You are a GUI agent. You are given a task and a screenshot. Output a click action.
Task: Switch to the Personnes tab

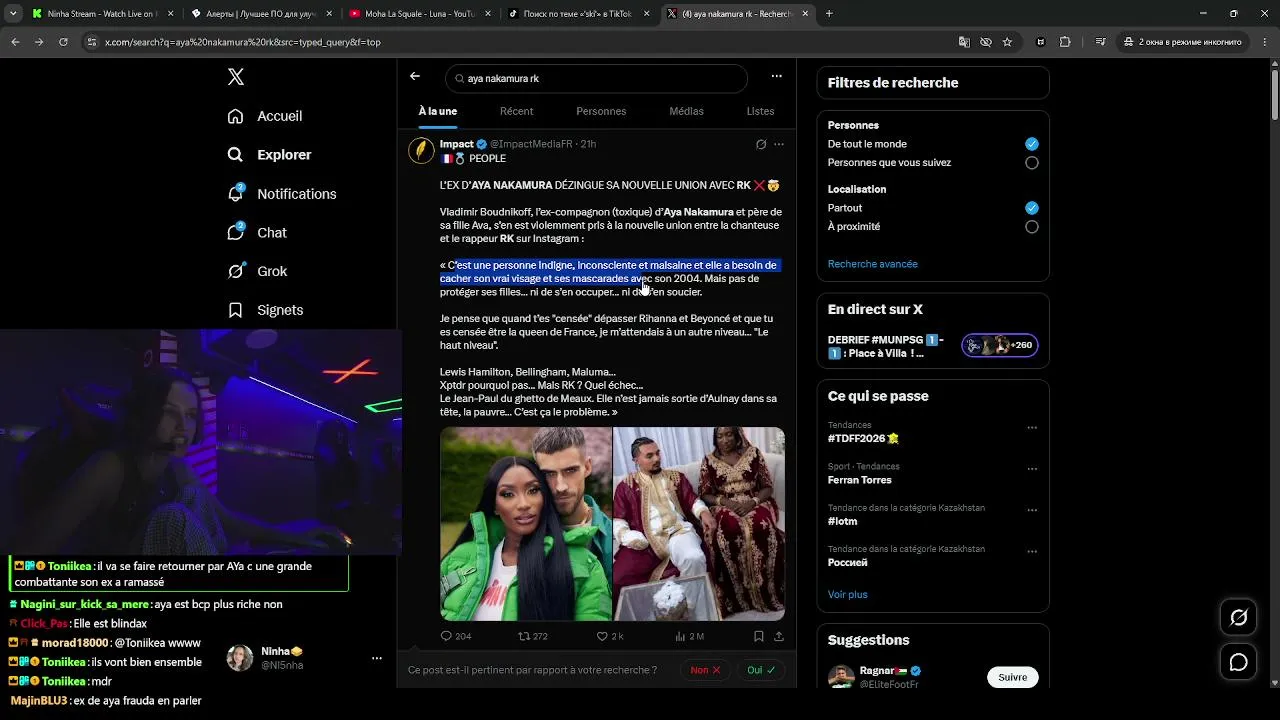[601, 111]
